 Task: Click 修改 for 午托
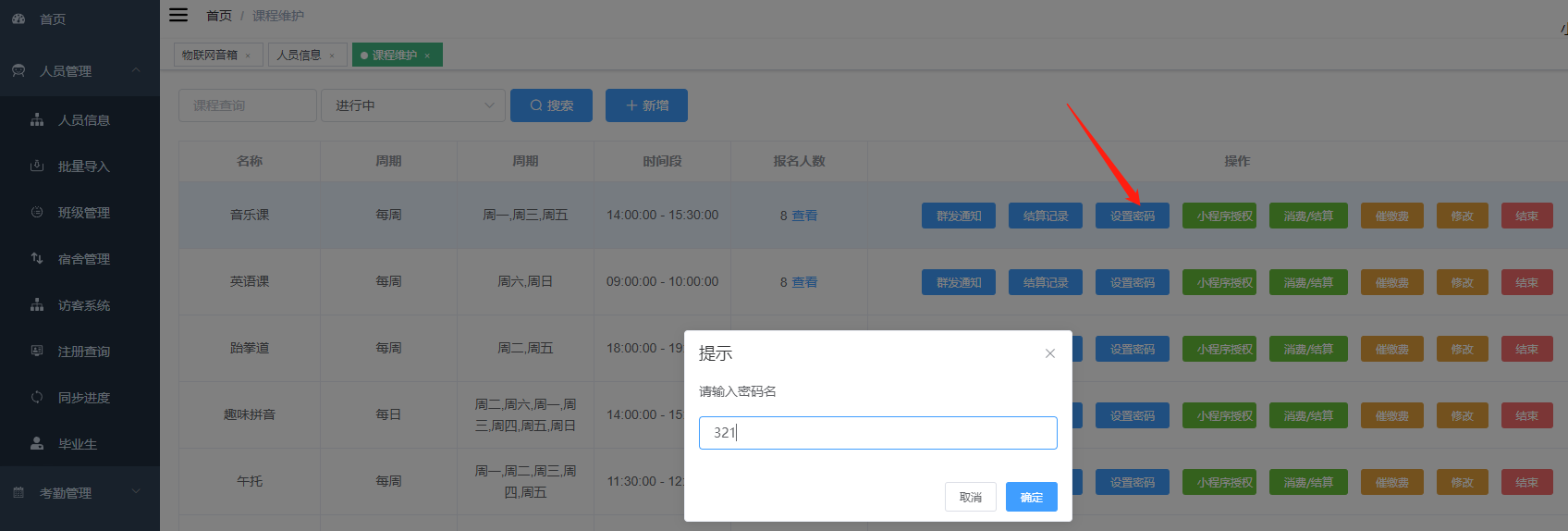pos(1463,482)
